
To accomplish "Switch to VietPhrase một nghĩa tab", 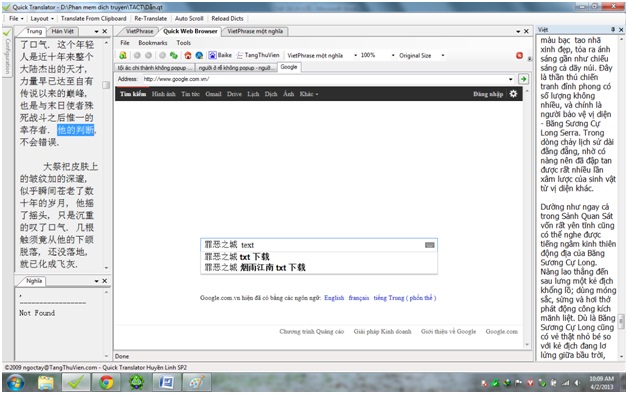I will pos(255,31).
